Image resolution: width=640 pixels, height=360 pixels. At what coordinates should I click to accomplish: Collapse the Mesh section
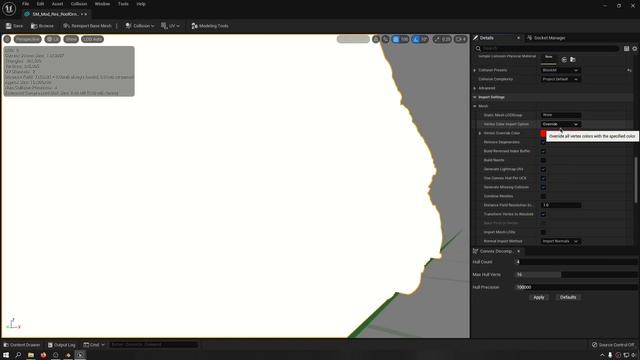[475, 106]
